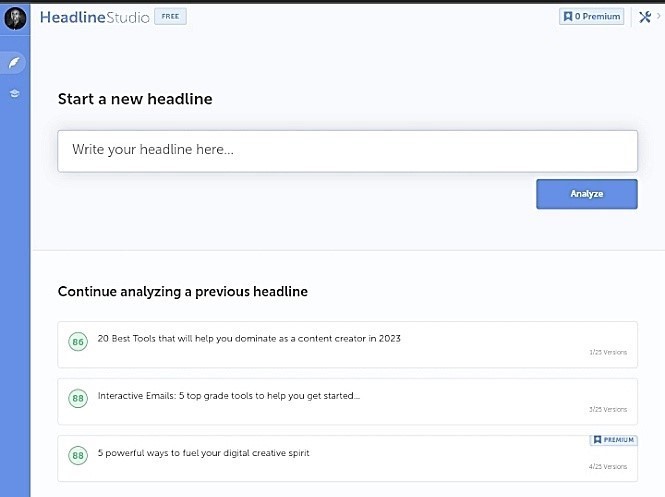Focus the 'Write your headline here...' field
Screen dimensions: 665x497
pyautogui.click(x=347, y=151)
